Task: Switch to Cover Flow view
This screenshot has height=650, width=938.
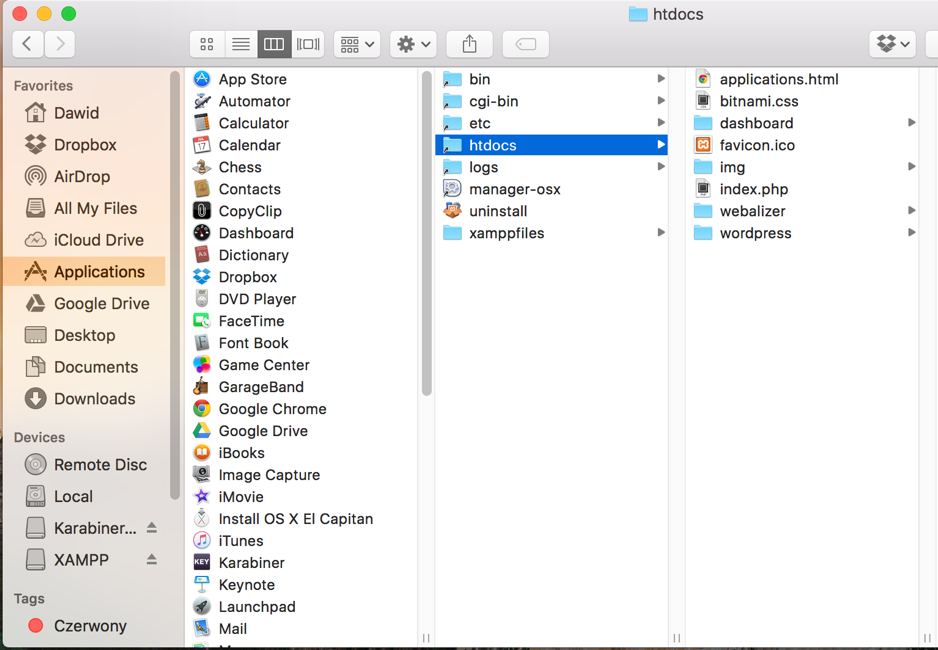Action: pos(308,44)
